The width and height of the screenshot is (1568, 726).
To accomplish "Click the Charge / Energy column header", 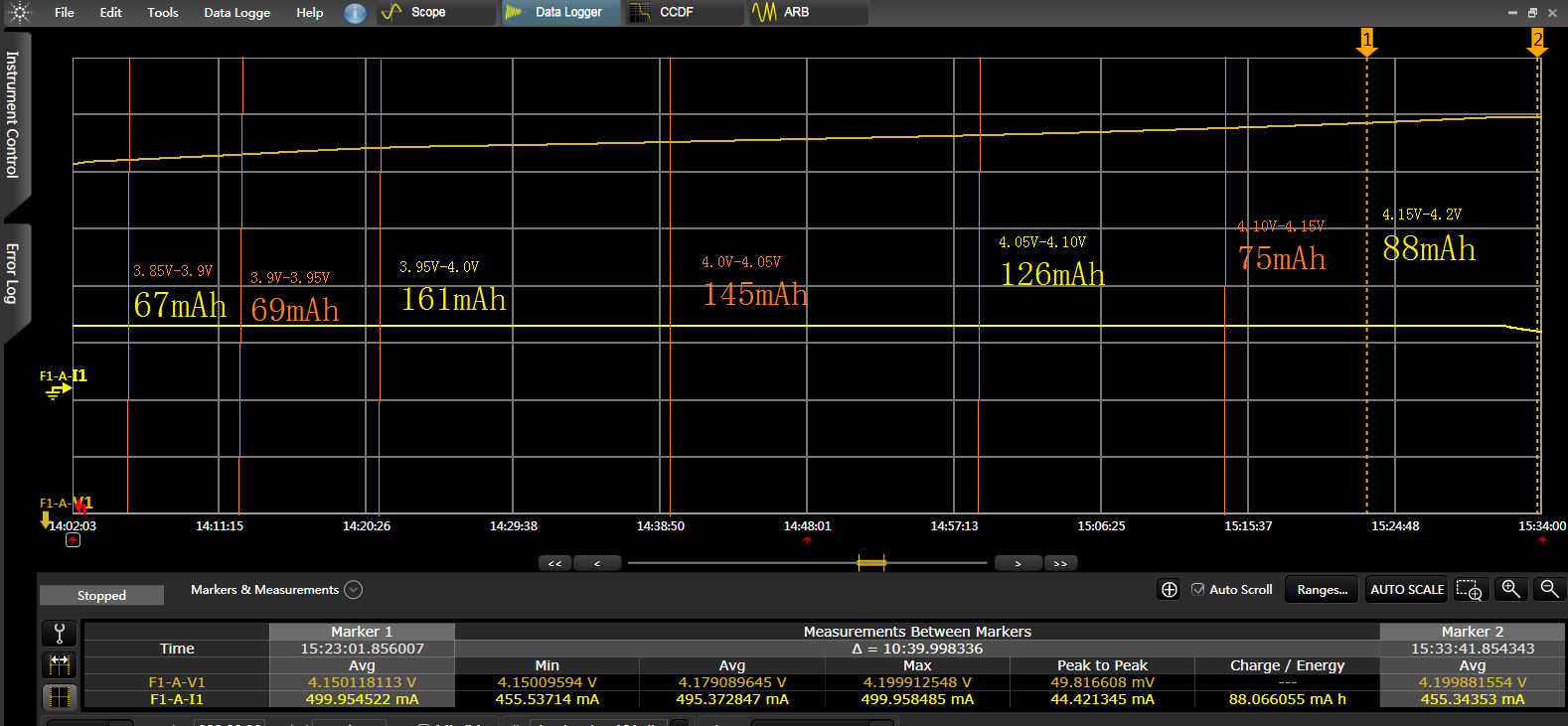I will (1287, 665).
